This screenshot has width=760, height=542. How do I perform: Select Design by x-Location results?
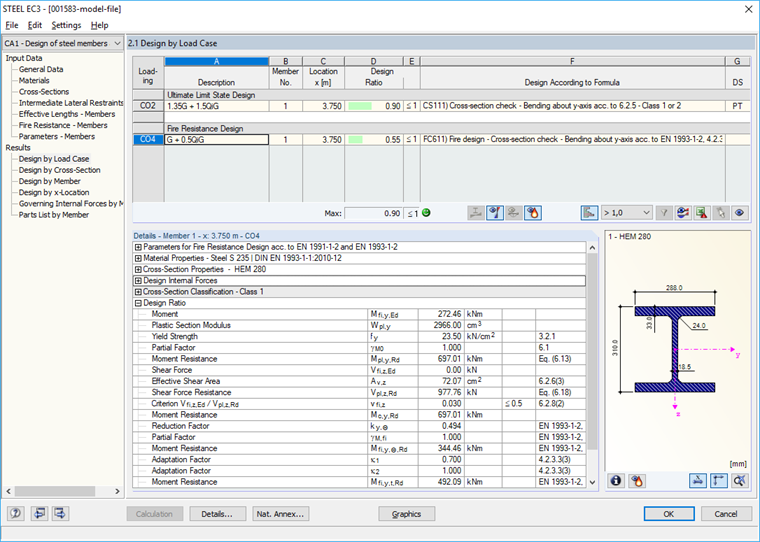coord(54,192)
